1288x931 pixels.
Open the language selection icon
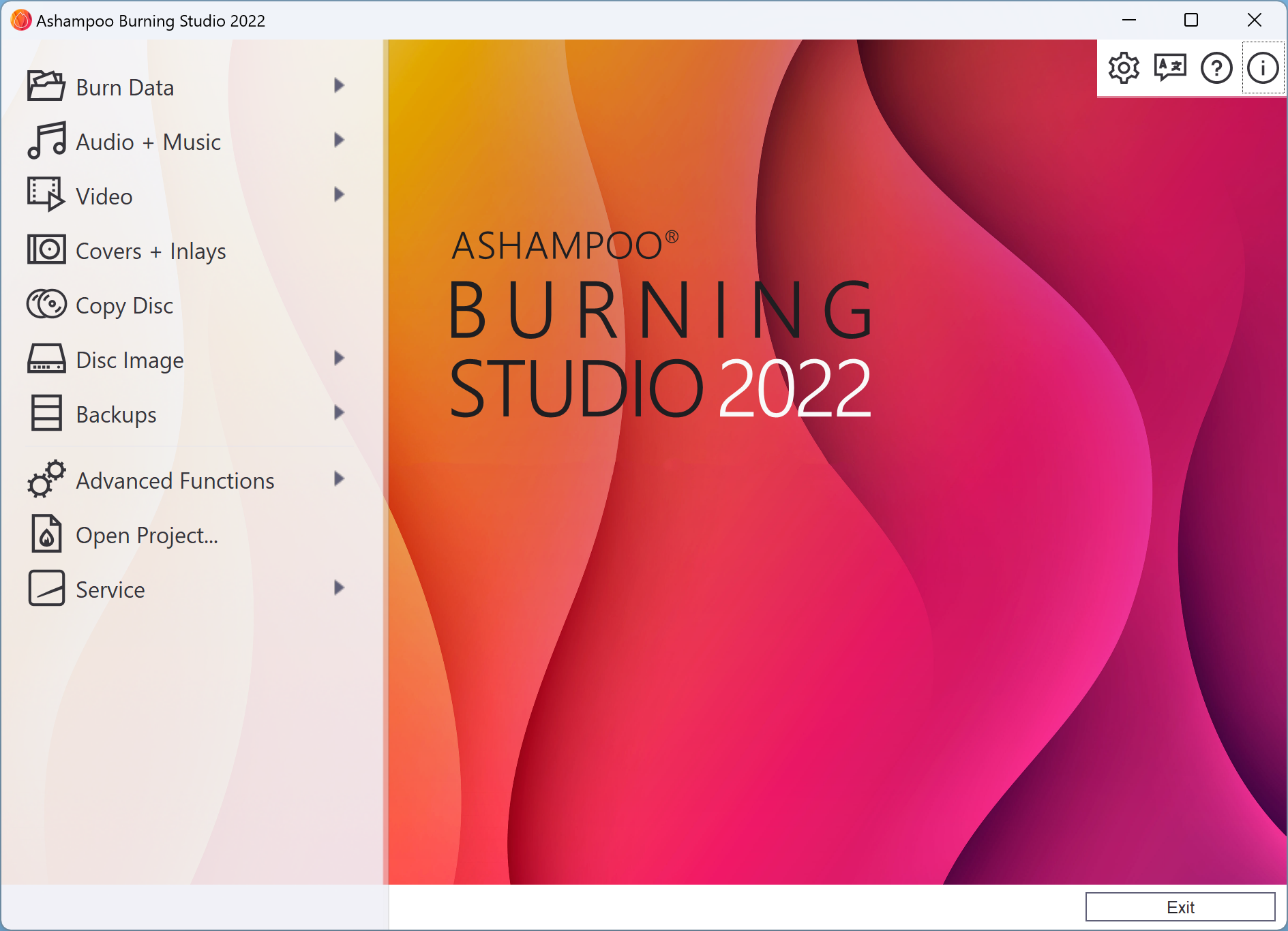[x=1170, y=68]
